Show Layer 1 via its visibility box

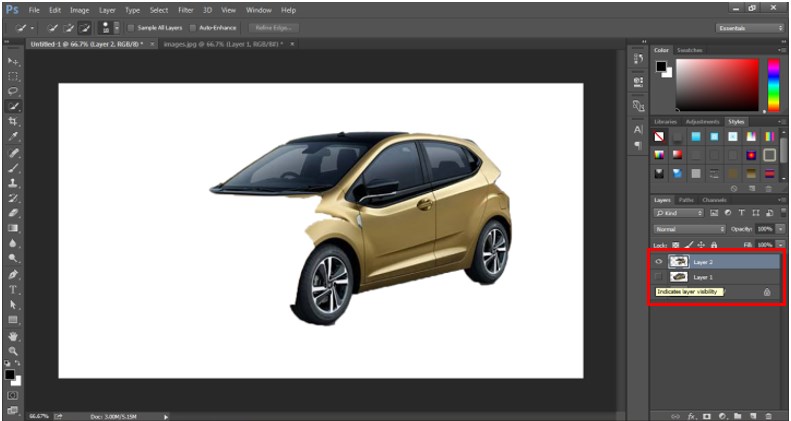tap(658, 276)
